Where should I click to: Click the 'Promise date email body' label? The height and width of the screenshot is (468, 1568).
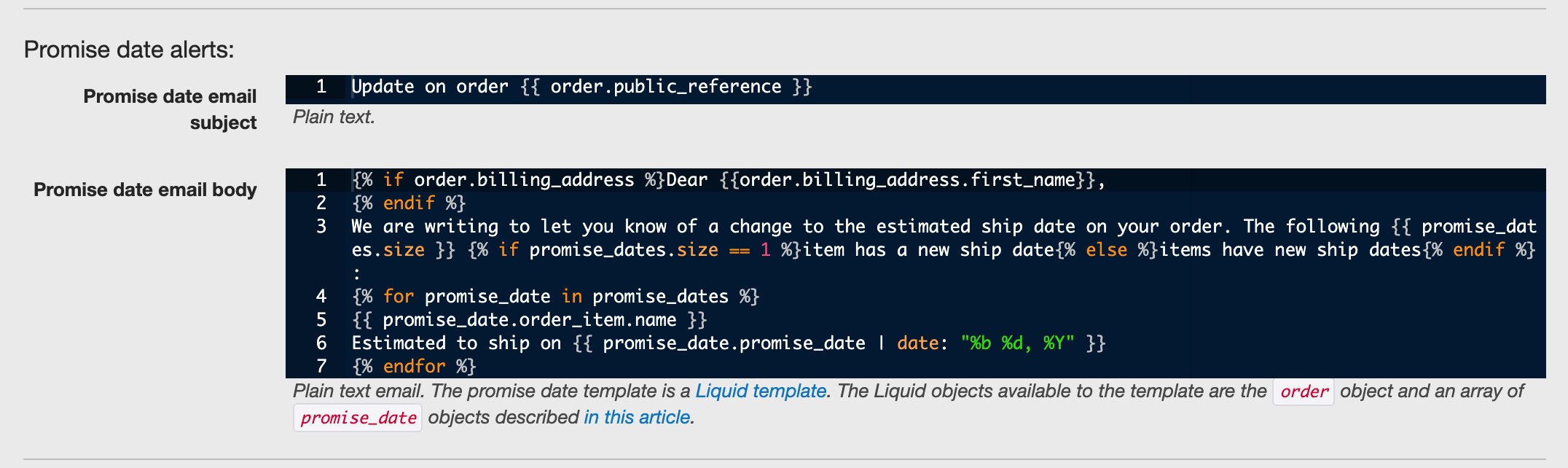(x=145, y=190)
